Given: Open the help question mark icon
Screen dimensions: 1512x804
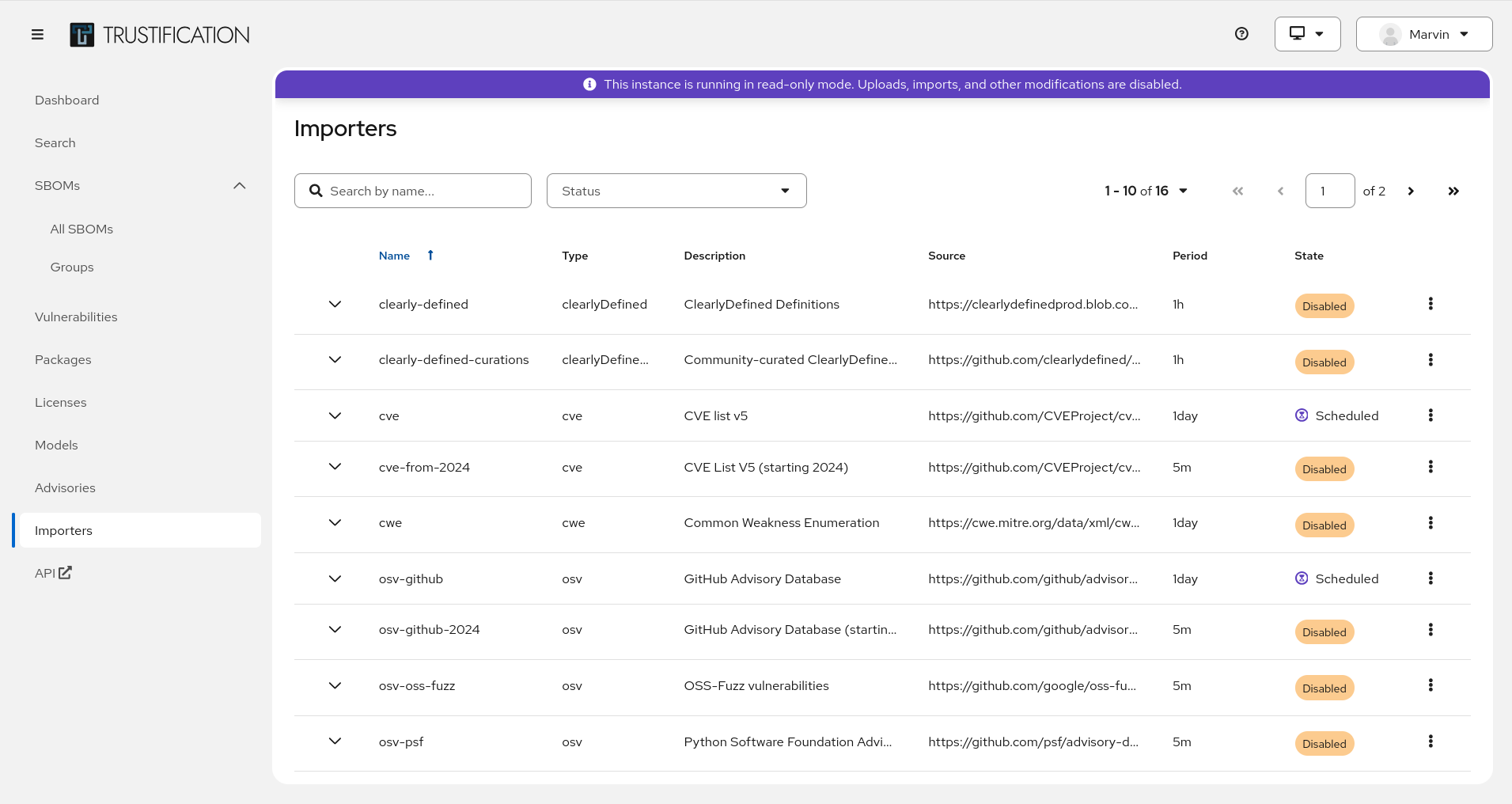Looking at the screenshot, I should pyautogui.click(x=1241, y=34).
